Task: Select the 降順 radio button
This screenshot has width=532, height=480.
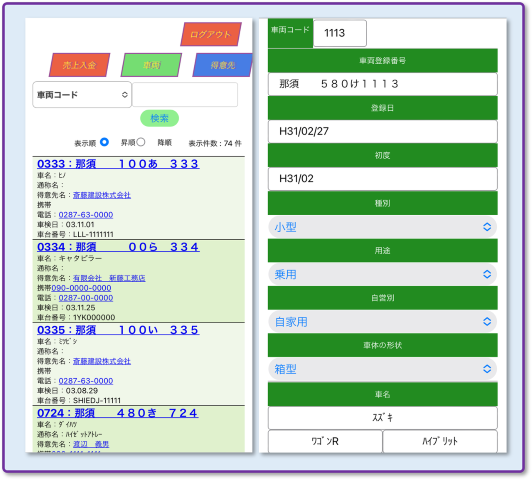Action: (x=141, y=142)
